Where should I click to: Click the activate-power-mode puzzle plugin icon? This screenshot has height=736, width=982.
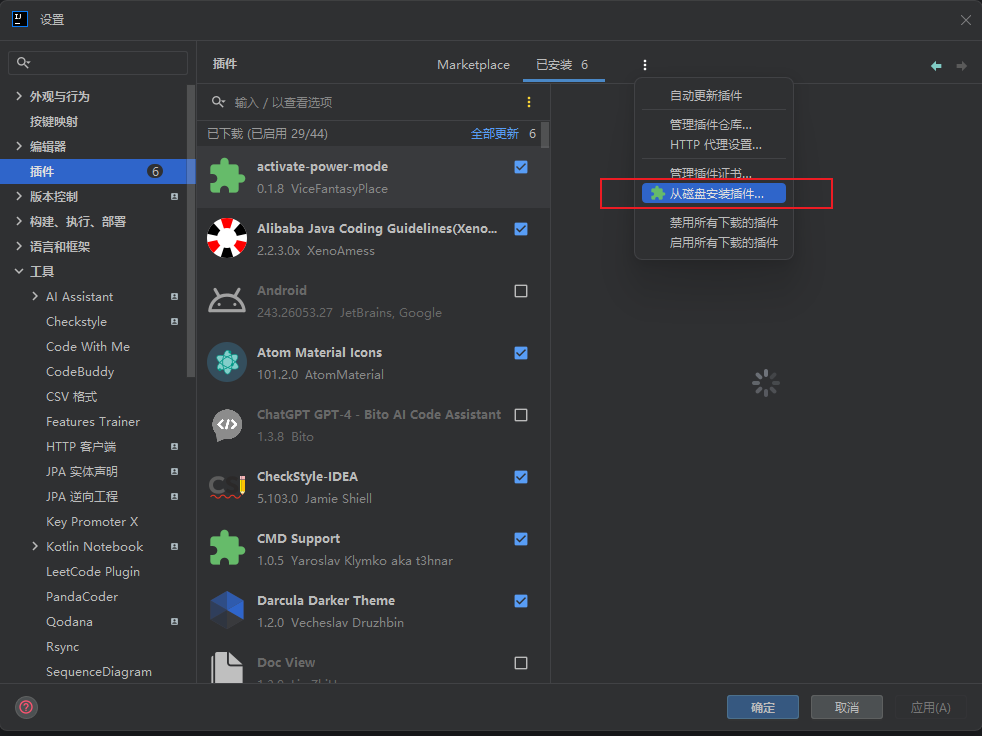(x=227, y=176)
